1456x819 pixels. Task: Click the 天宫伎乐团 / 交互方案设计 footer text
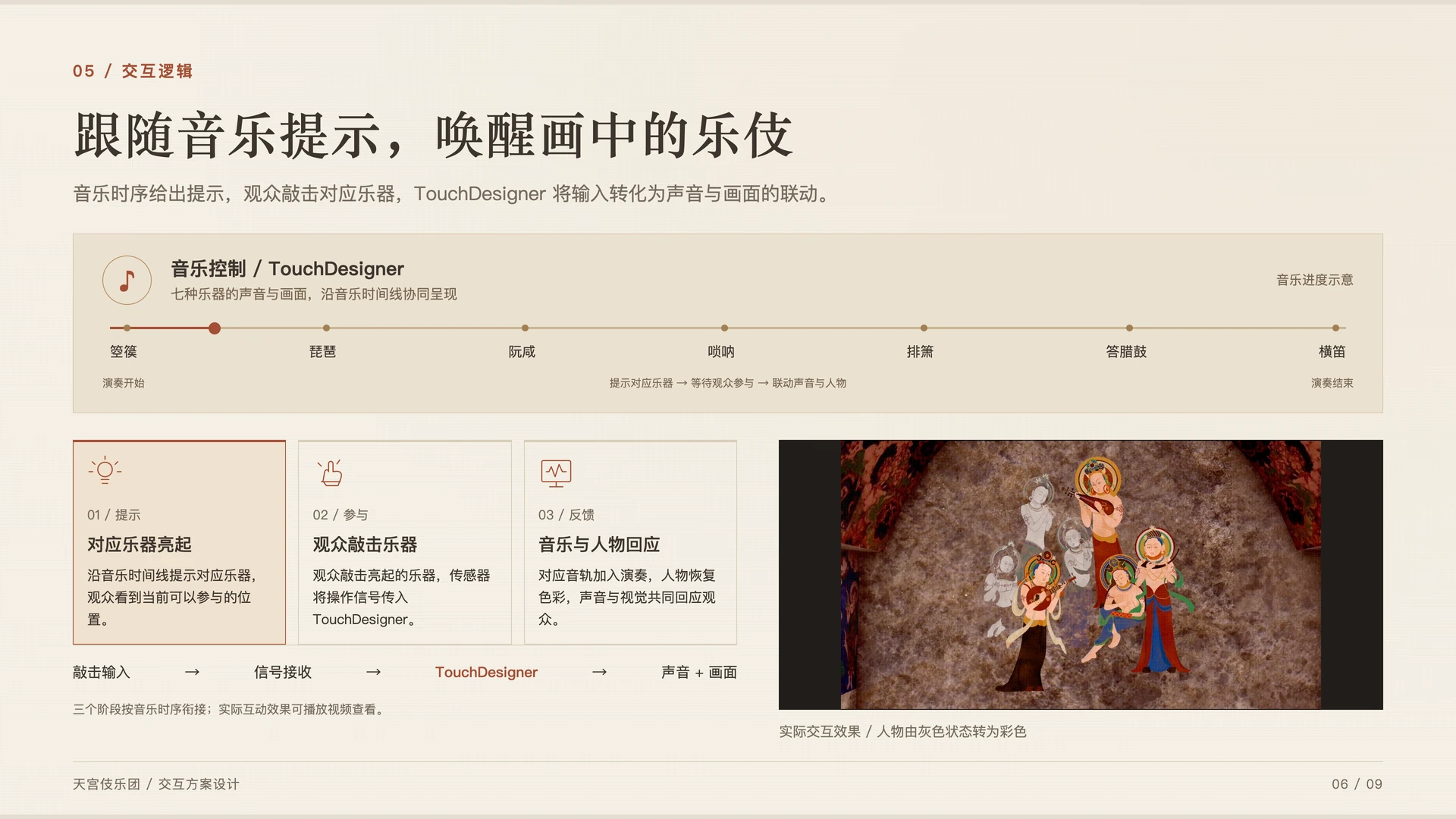156,784
